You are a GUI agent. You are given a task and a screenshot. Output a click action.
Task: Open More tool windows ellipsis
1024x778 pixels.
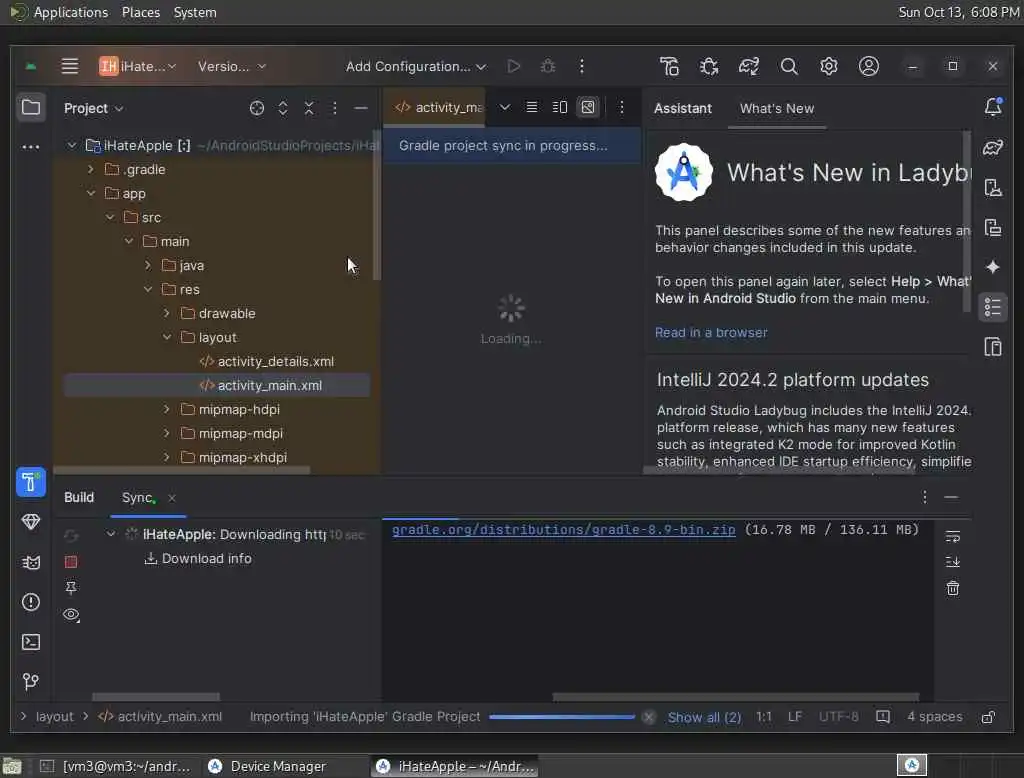[31, 147]
